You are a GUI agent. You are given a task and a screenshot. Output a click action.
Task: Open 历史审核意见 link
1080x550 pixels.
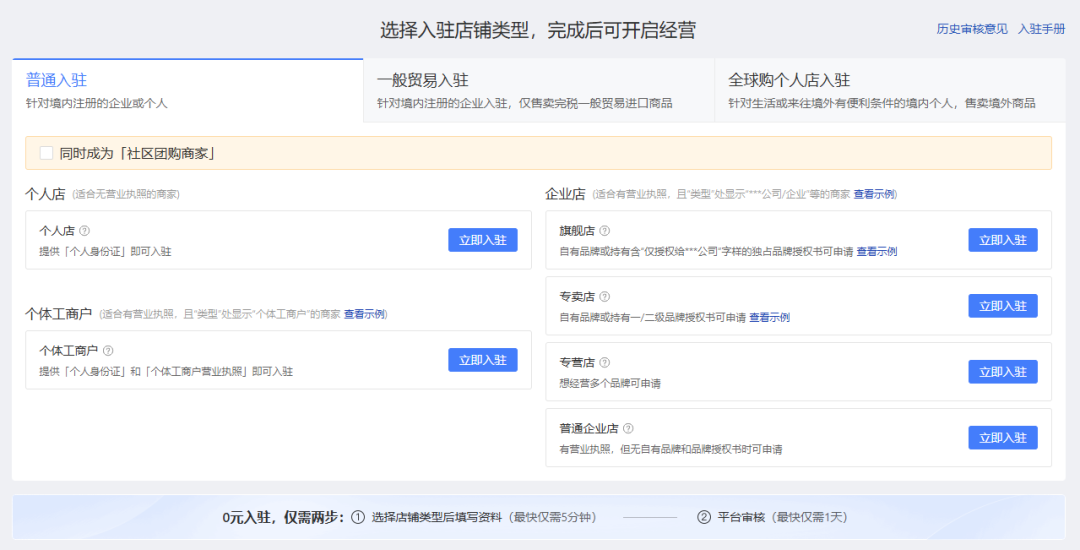click(972, 29)
